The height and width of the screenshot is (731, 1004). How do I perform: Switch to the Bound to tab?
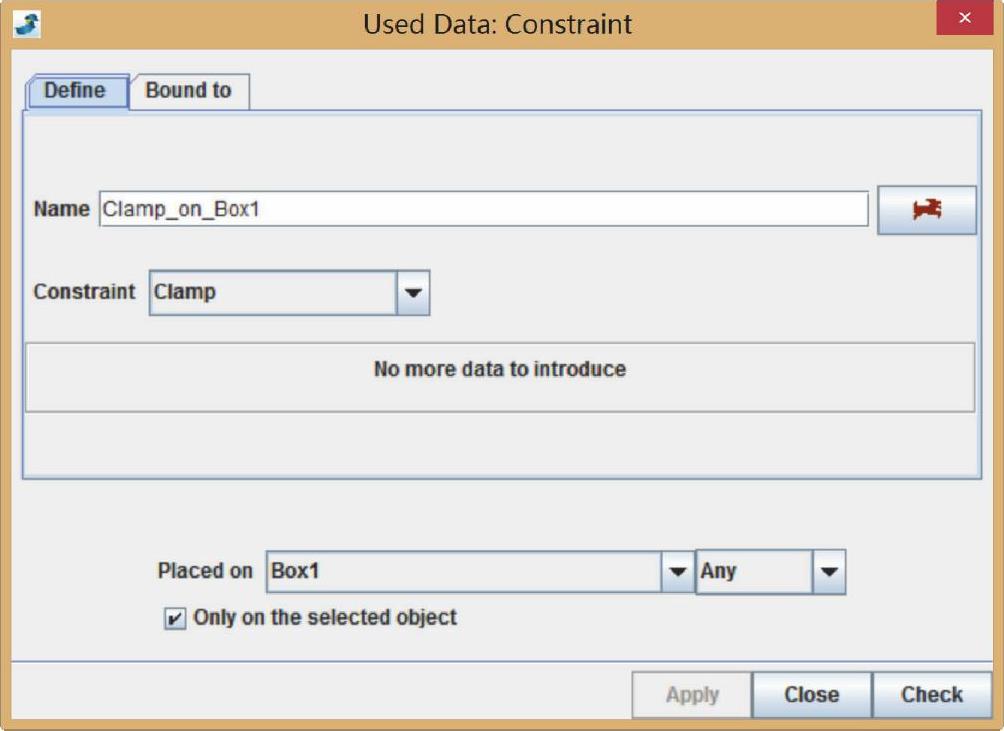pyautogui.click(x=189, y=91)
